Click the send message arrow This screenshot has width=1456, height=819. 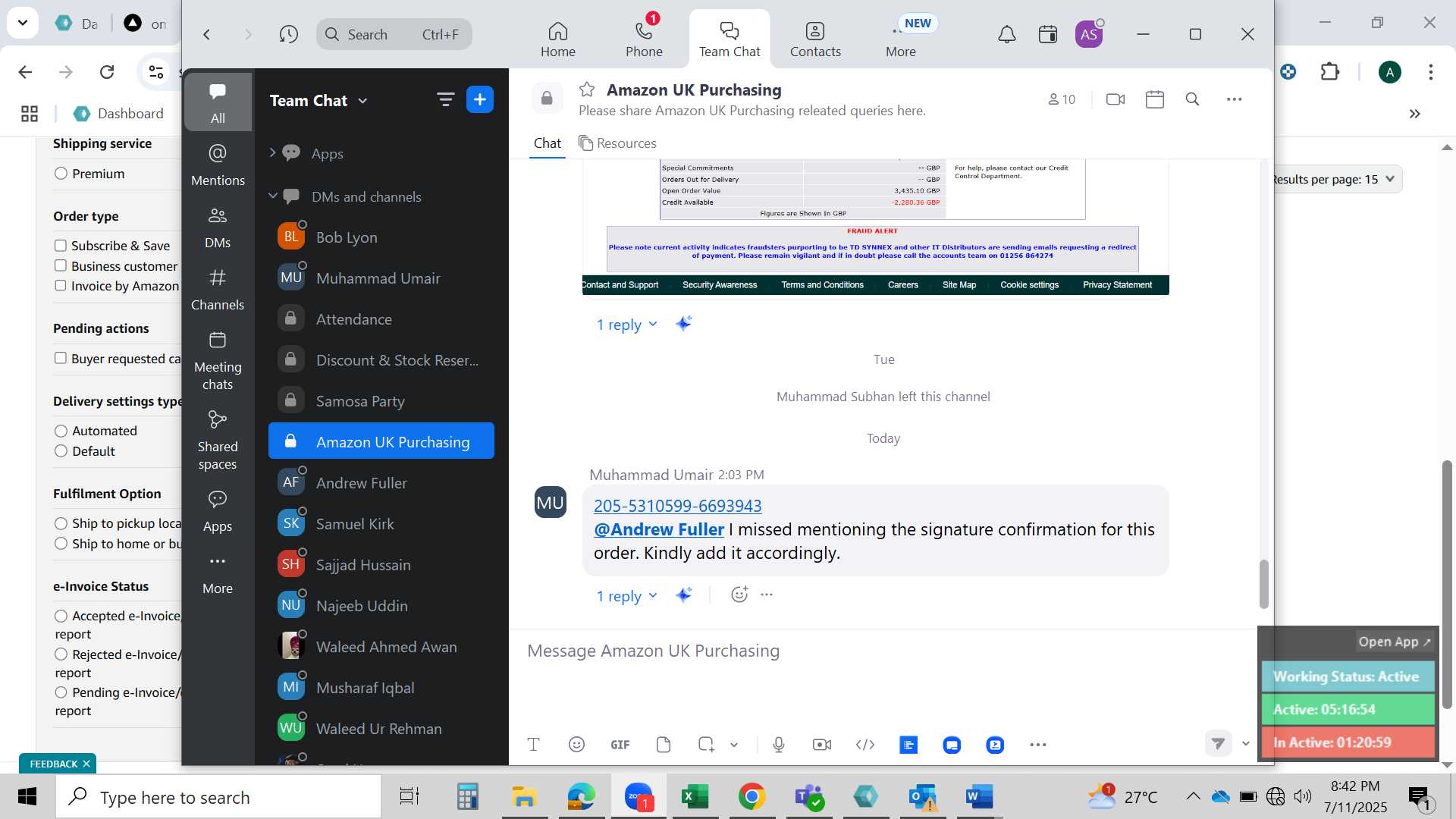point(1218,744)
